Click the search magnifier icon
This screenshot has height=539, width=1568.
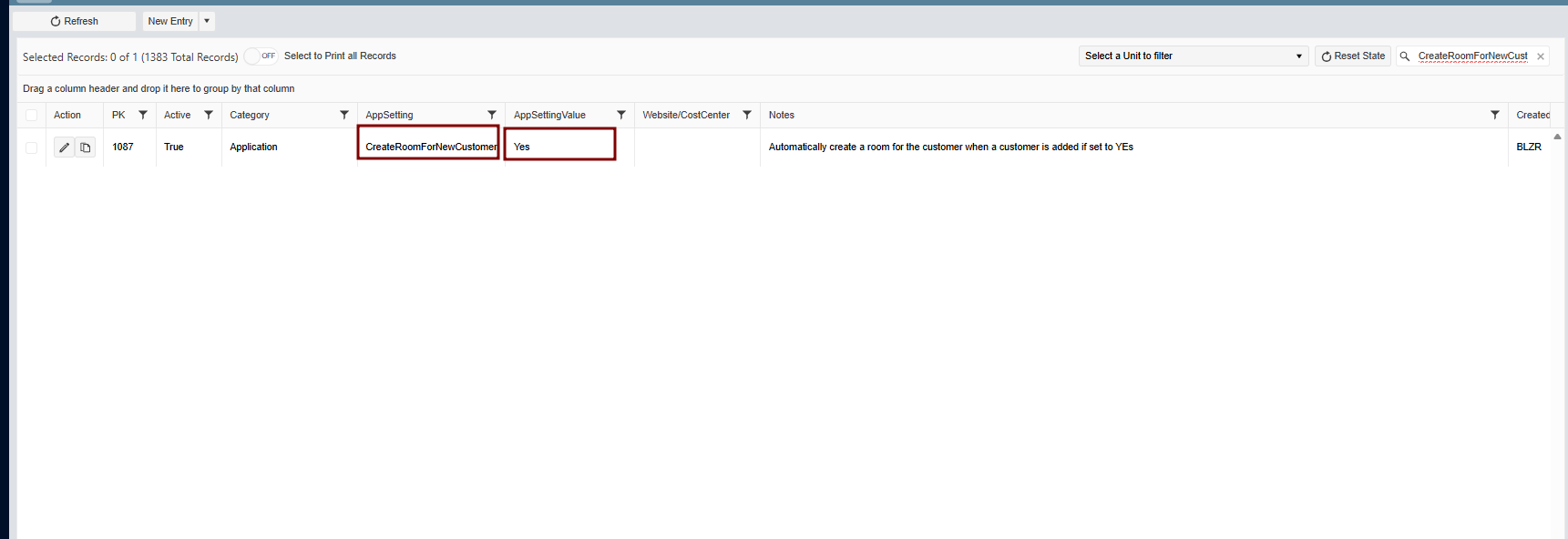pyautogui.click(x=1405, y=56)
